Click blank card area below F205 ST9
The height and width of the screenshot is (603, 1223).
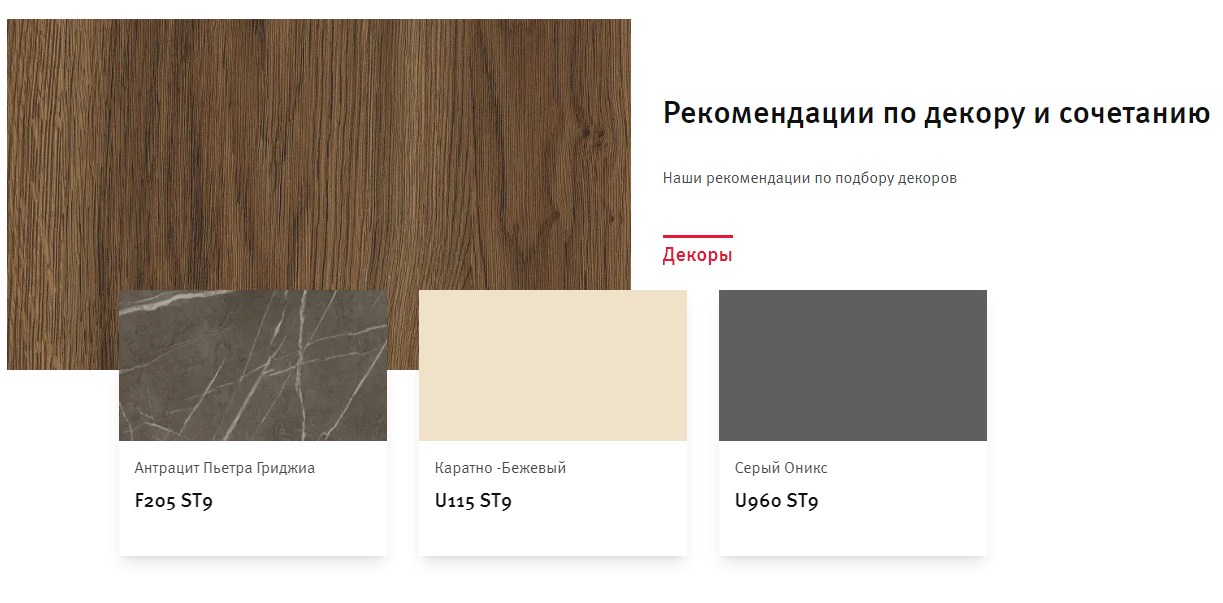[x=253, y=535]
